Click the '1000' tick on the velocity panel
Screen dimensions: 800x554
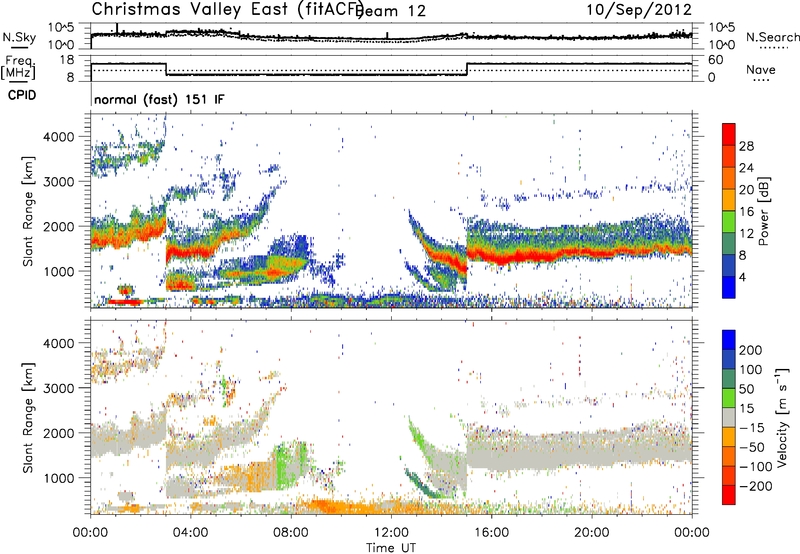coord(59,478)
